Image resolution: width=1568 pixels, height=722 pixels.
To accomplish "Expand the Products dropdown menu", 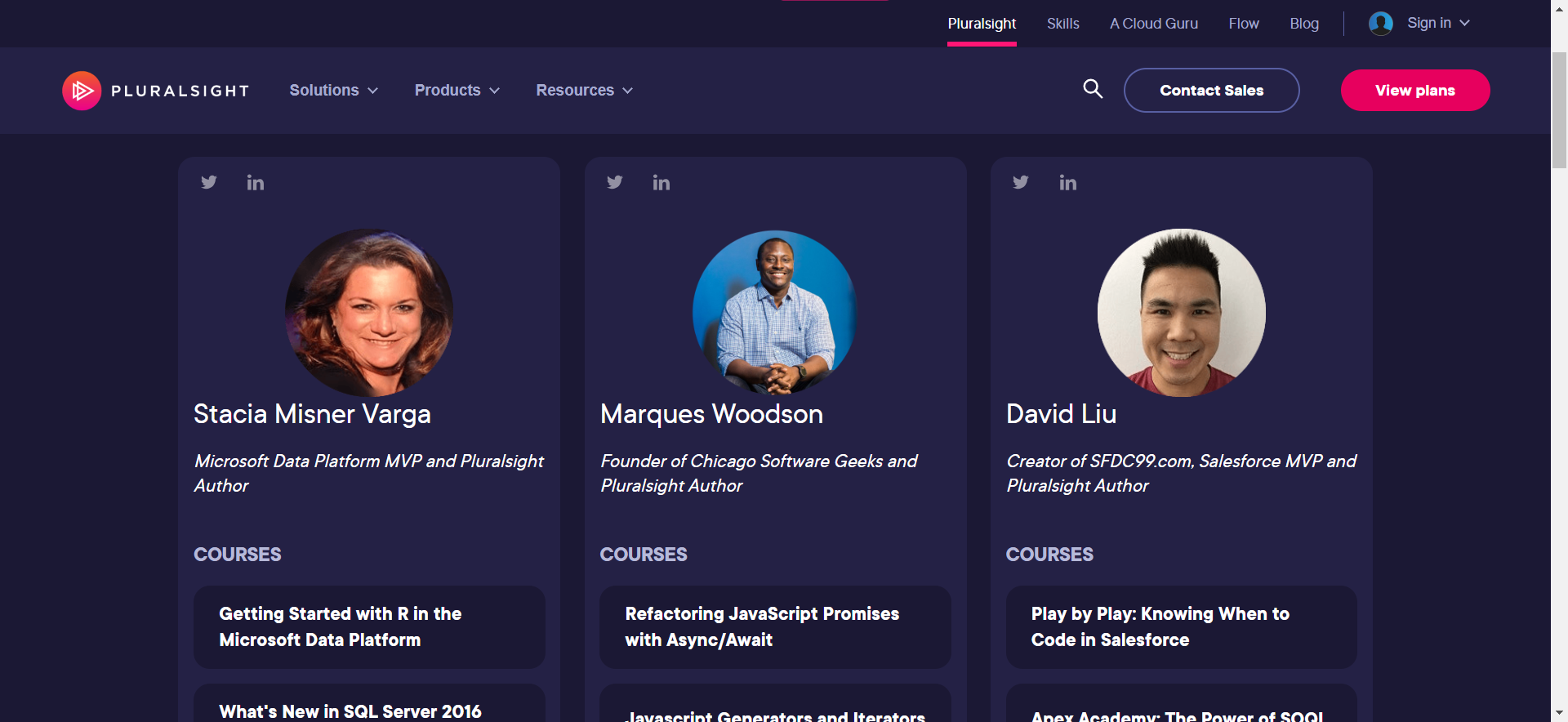I will click(457, 91).
